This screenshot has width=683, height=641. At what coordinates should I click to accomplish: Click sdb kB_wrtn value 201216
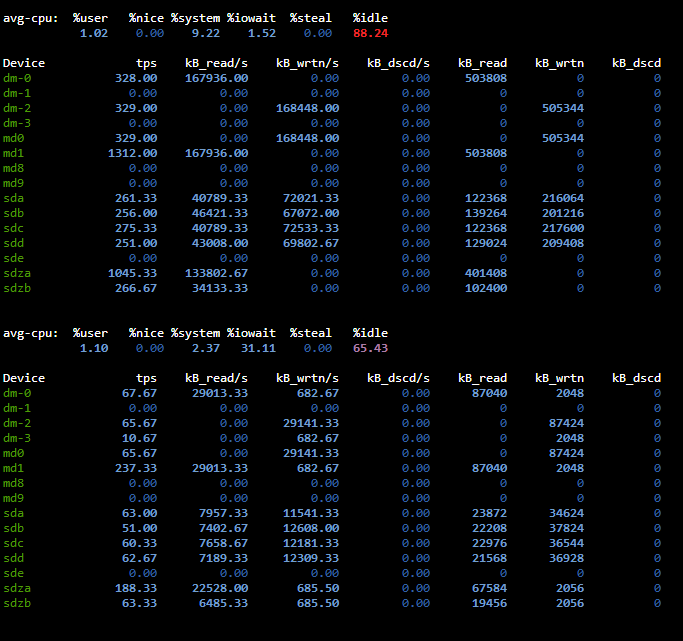(x=563, y=213)
